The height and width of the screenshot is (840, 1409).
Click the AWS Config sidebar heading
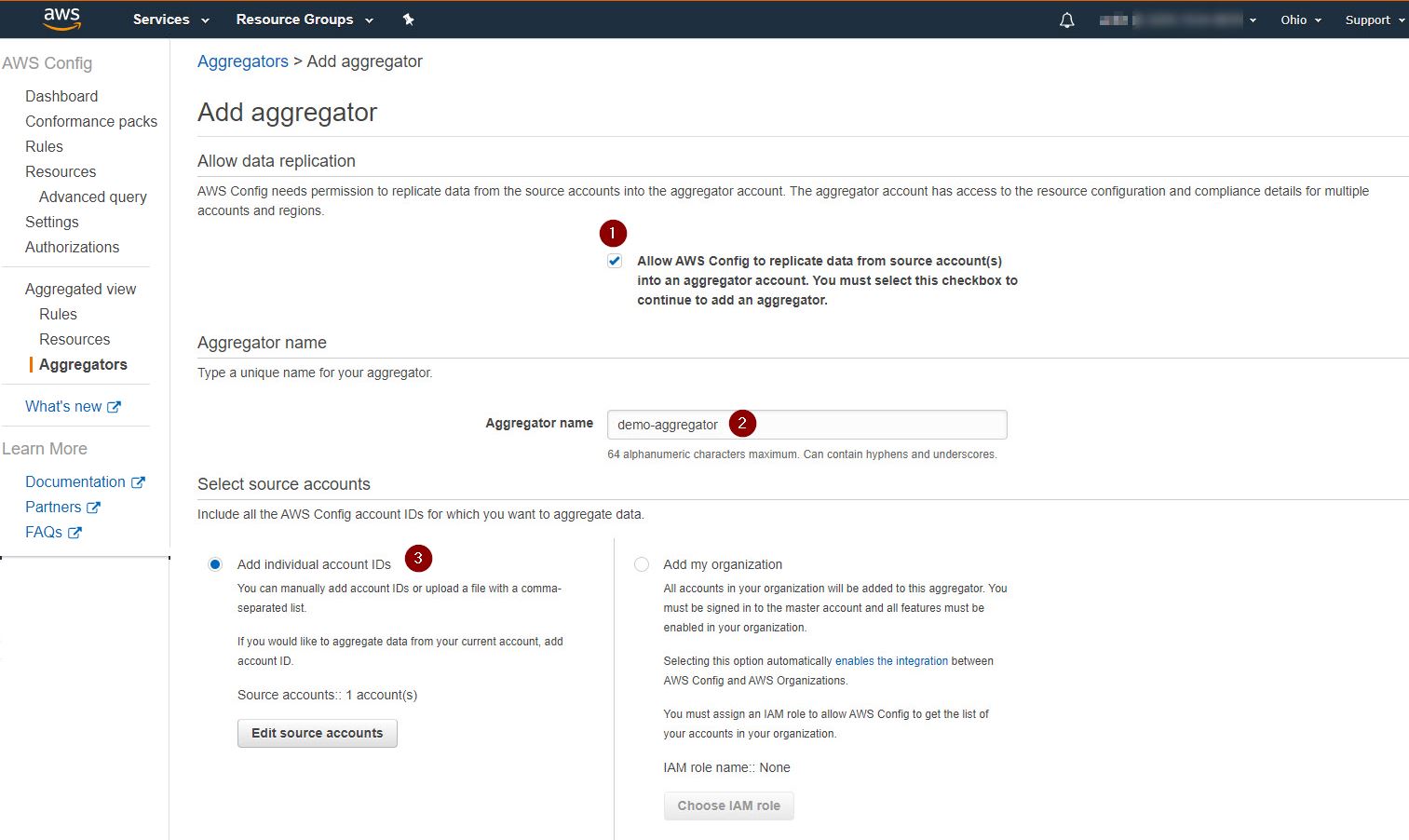[x=47, y=63]
